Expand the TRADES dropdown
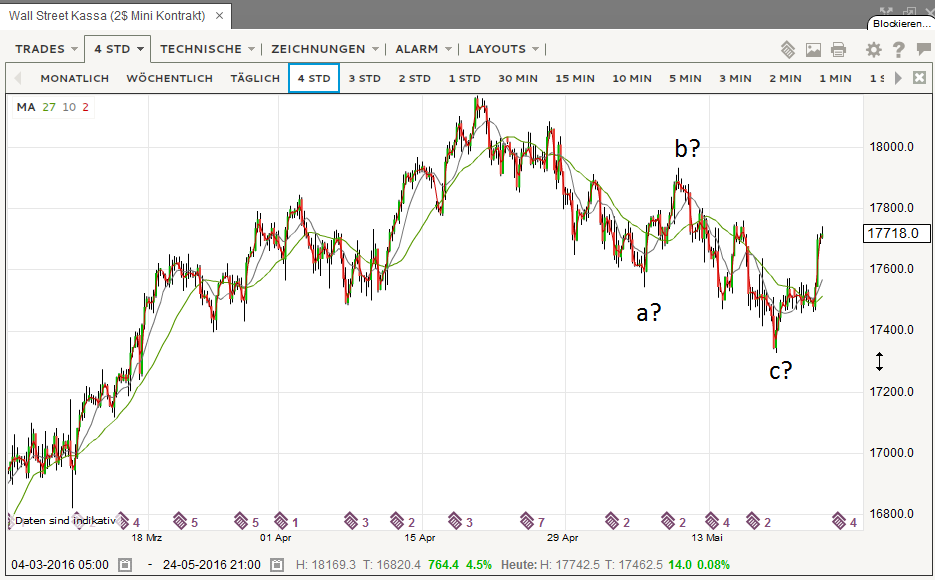The image size is (935, 581). [47, 49]
